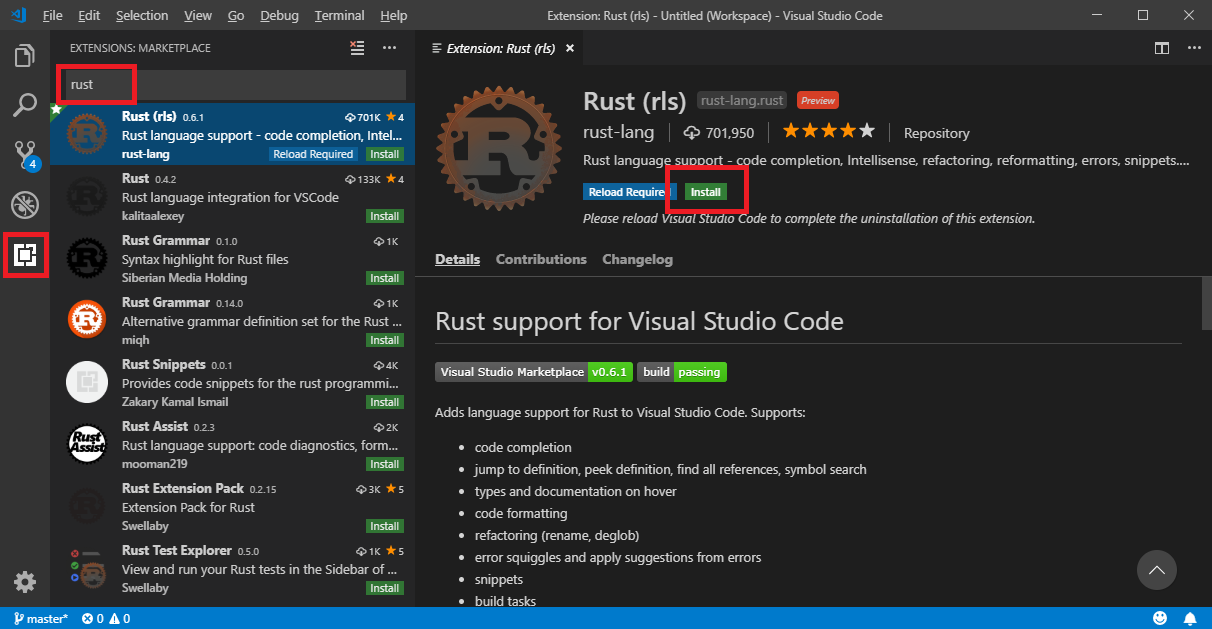The image size is (1212, 629).
Task: Open the Repository link for Rust (rls)
Action: 936,132
